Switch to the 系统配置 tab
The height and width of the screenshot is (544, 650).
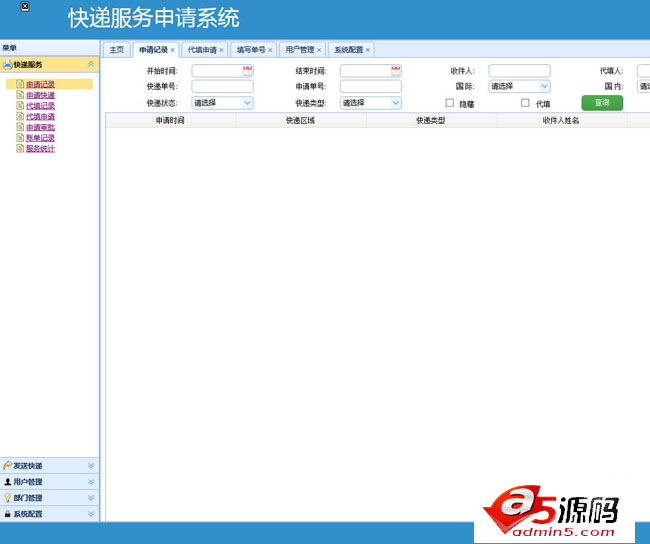(x=349, y=50)
